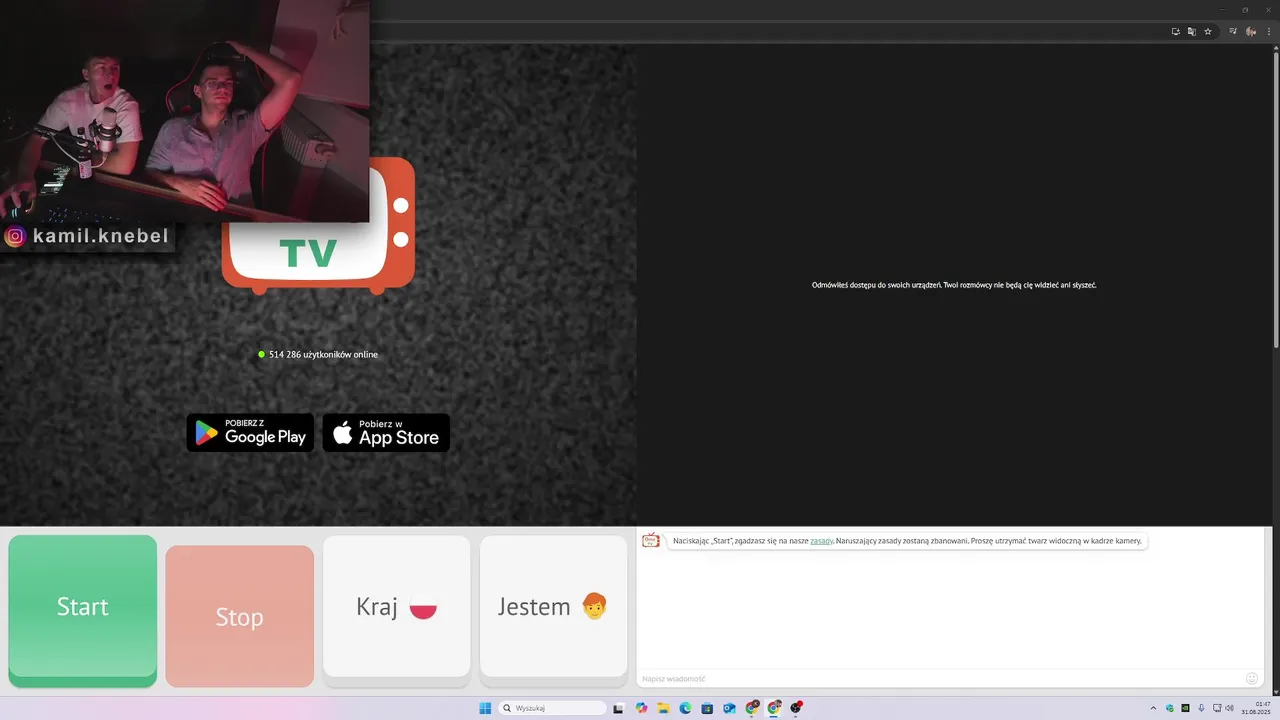Open Copilot from the taskbar

click(x=642, y=708)
